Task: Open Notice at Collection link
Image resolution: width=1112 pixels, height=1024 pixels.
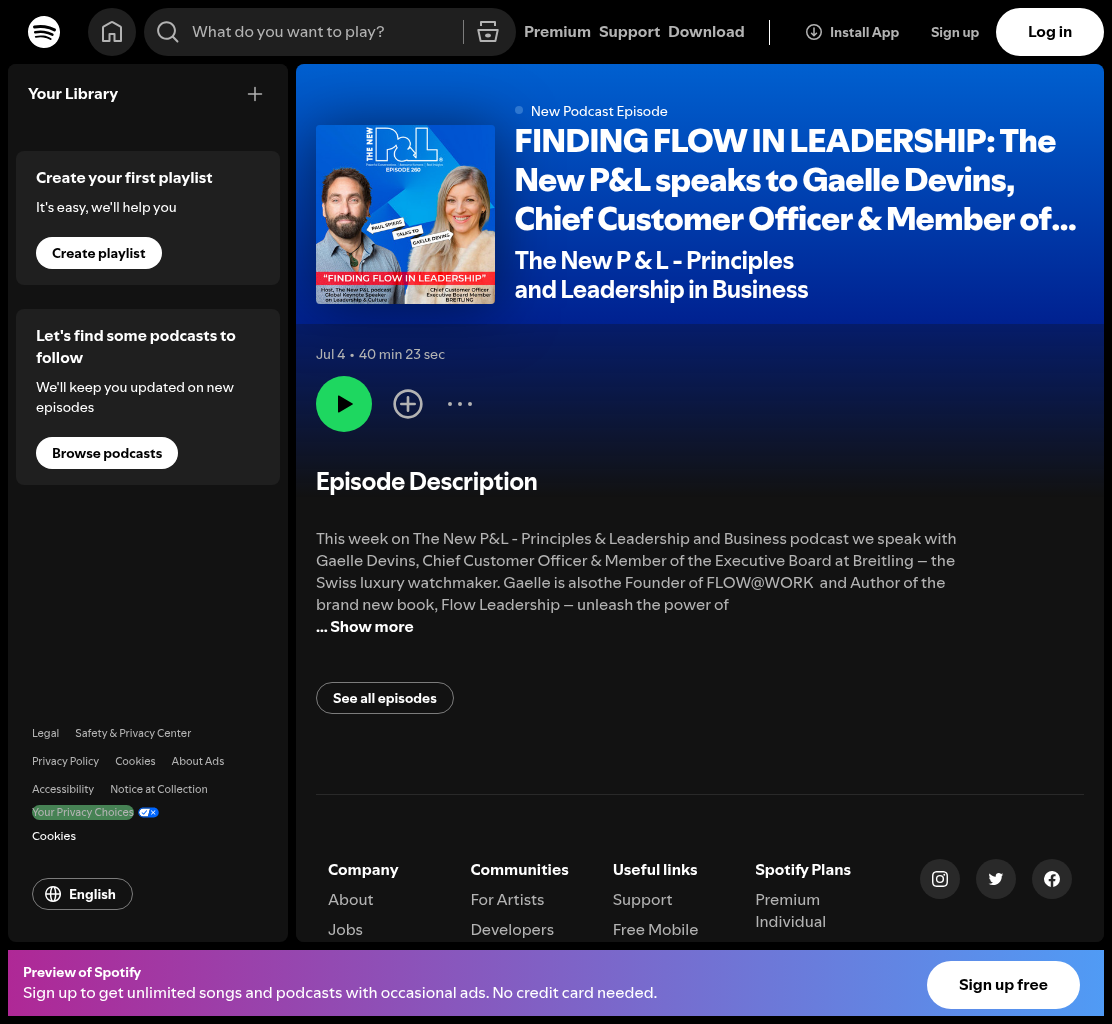Action: point(159,789)
